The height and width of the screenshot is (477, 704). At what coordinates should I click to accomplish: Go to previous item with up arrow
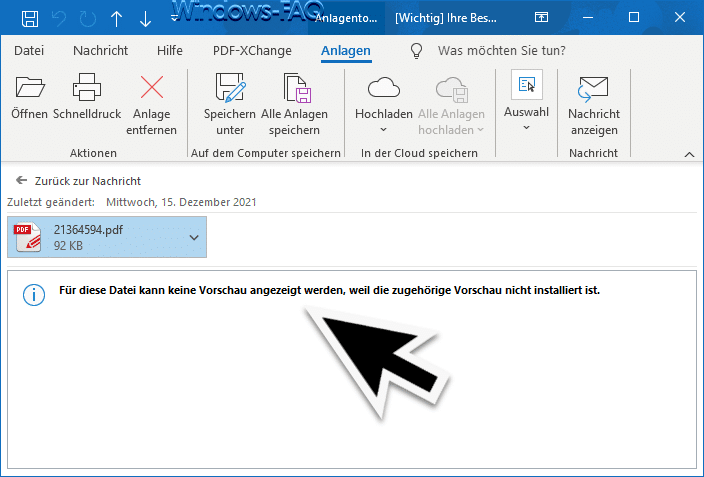(x=117, y=18)
